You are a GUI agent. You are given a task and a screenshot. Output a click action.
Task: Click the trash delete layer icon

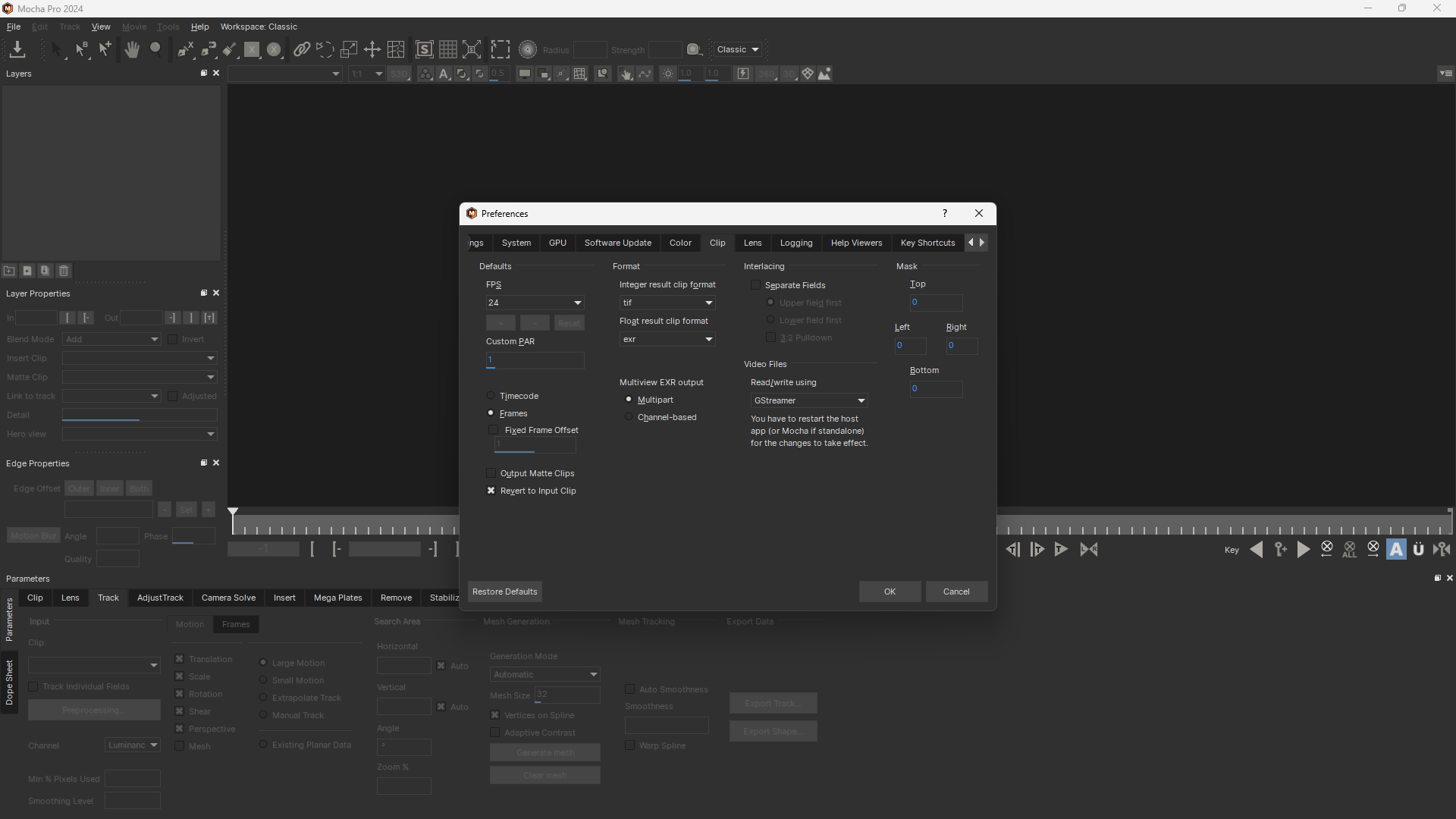click(x=64, y=271)
